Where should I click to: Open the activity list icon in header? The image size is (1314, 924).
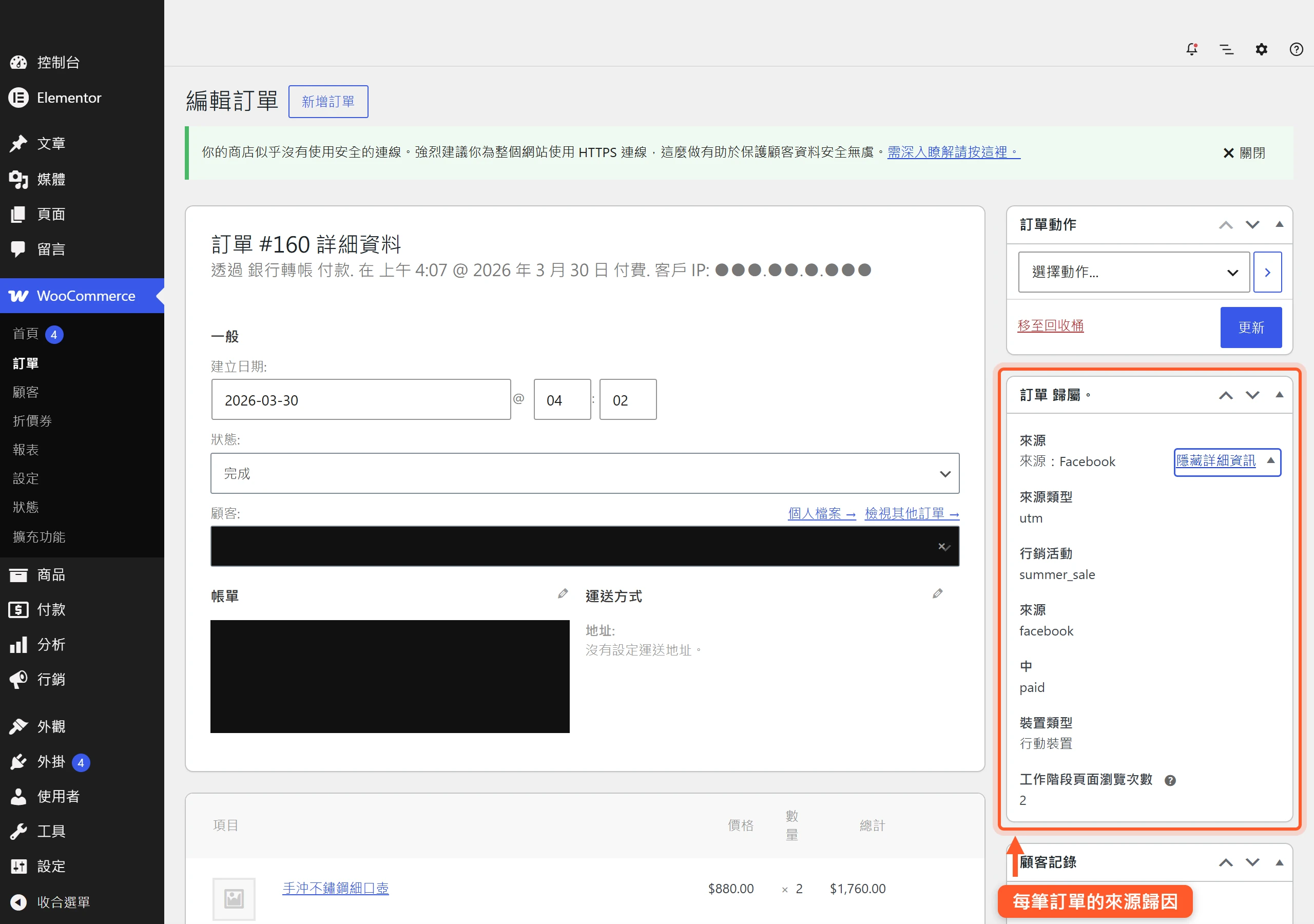click(x=1226, y=49)
